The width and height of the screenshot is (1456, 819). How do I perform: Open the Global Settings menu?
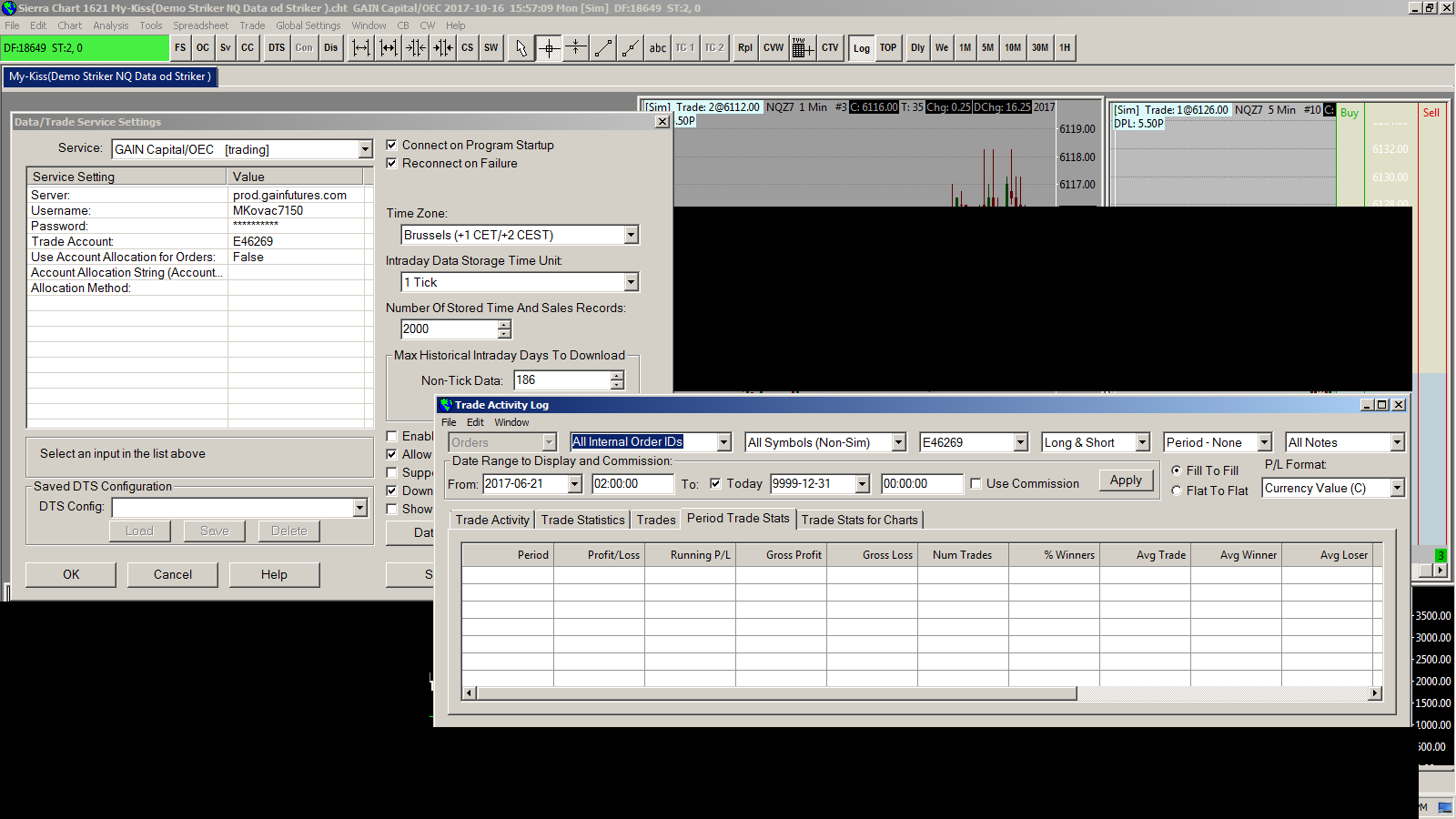pyautogui.click(x=308, y=25)
